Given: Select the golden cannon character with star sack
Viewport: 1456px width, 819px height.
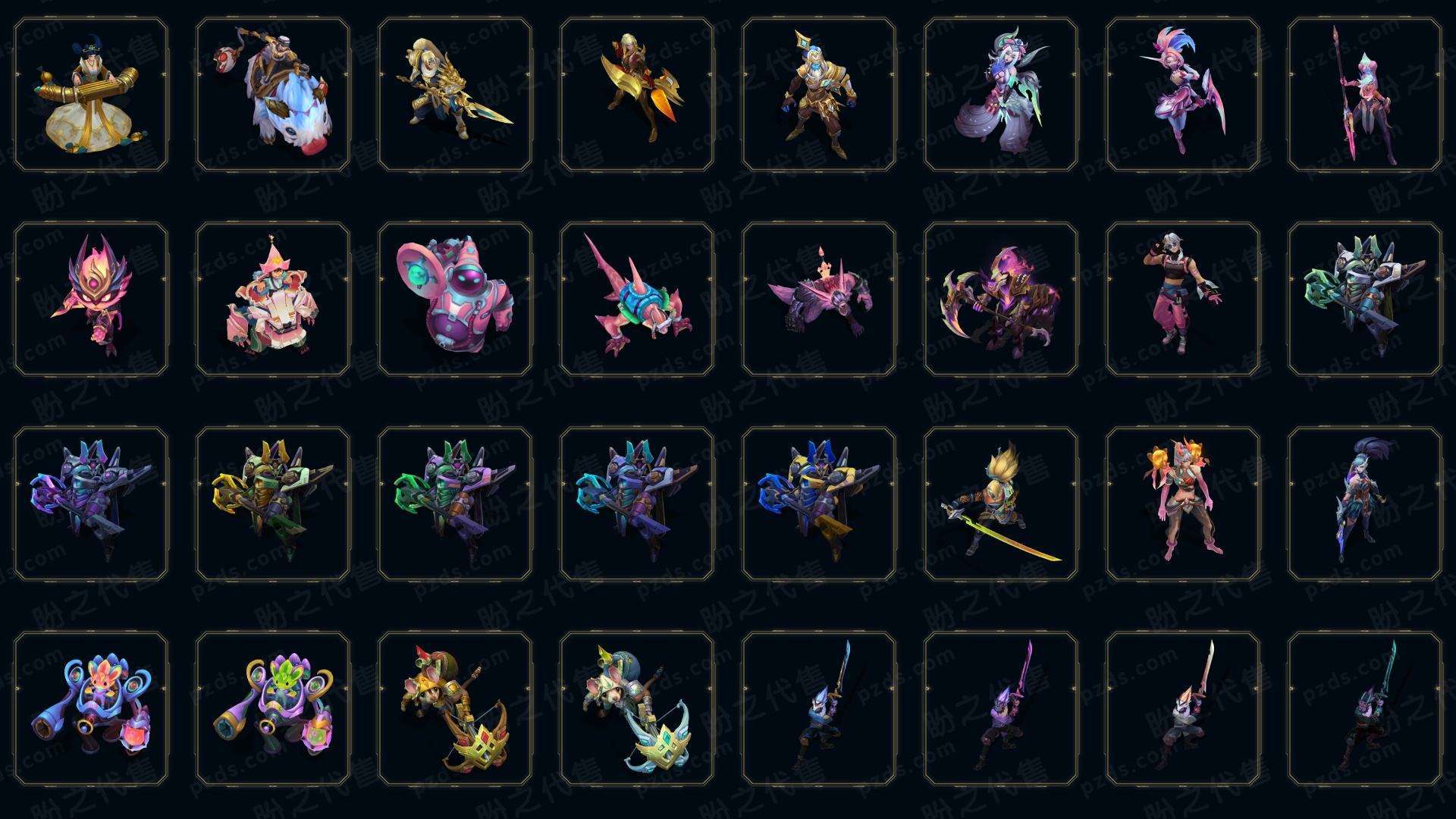Looking at the screenshot, I should (91, 95).
